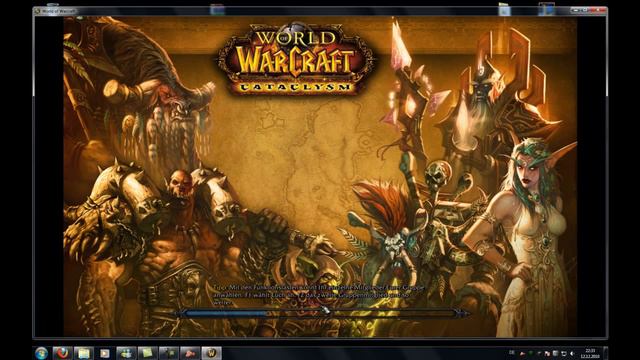Click the World of Warcraft Cataclysm logo
This screenshot has width=640, height=360.
click(295, 59)
